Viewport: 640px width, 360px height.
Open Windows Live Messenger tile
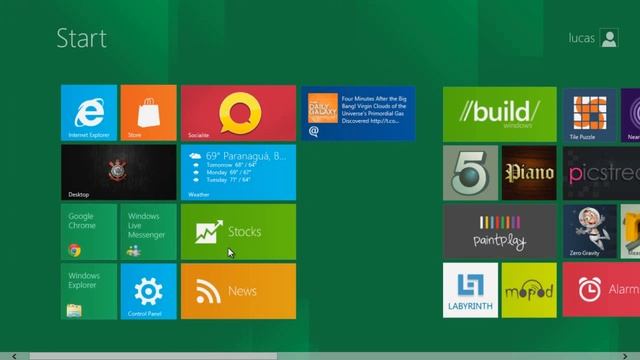[x=149, y=232]
